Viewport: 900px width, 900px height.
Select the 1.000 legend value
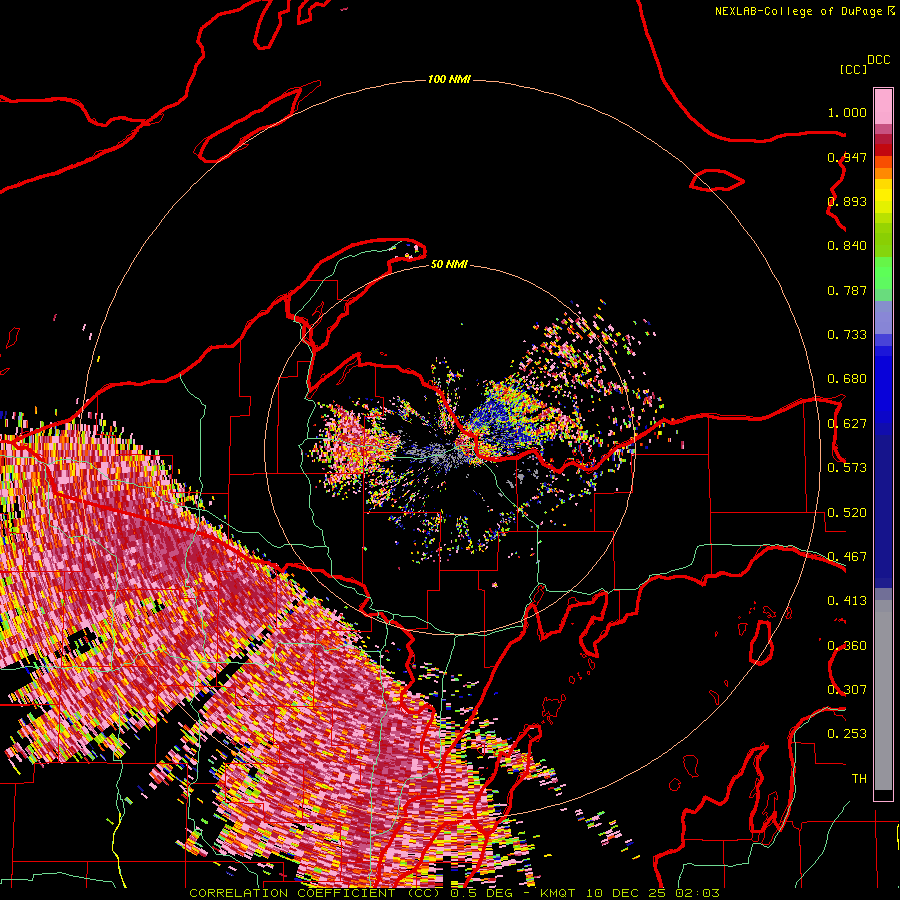847,112
